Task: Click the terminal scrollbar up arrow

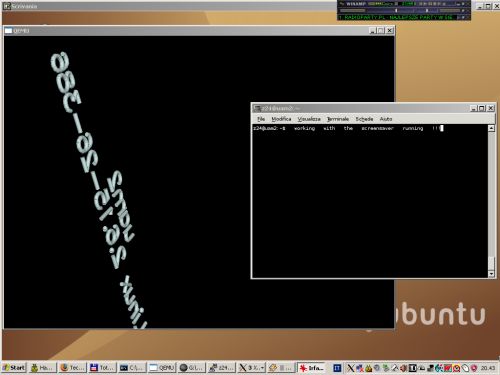Action: coord(491,128)
